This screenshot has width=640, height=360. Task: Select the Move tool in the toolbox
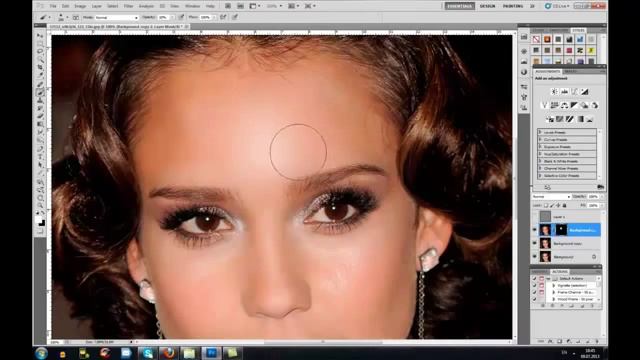40,36
